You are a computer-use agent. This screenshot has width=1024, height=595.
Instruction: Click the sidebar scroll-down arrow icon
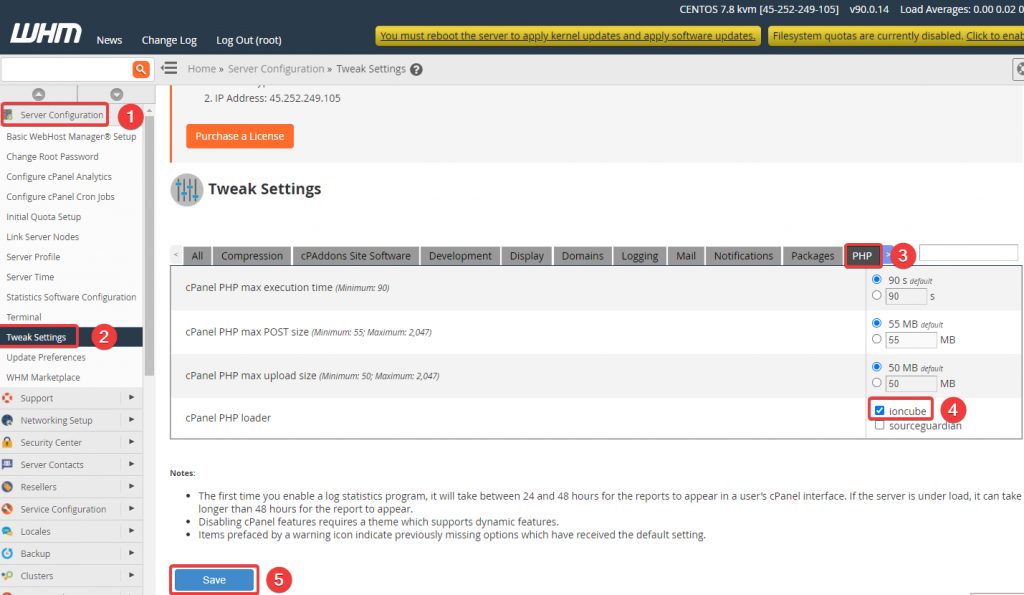click(117, 94)
